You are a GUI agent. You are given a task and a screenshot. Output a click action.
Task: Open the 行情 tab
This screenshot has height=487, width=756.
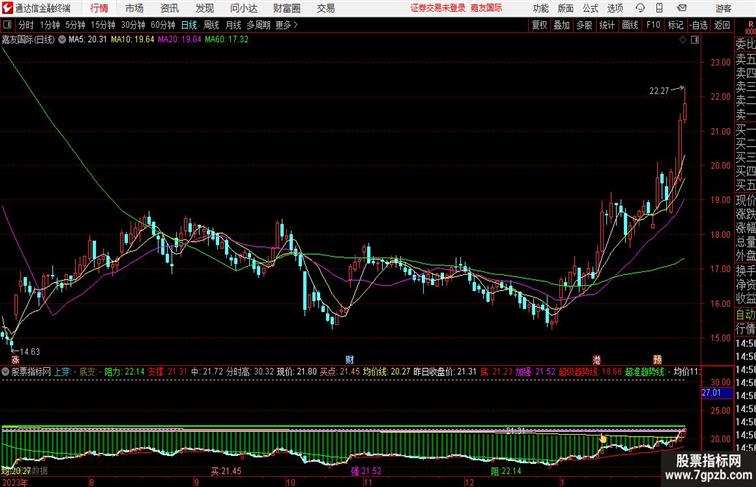(x=99, y=8)
